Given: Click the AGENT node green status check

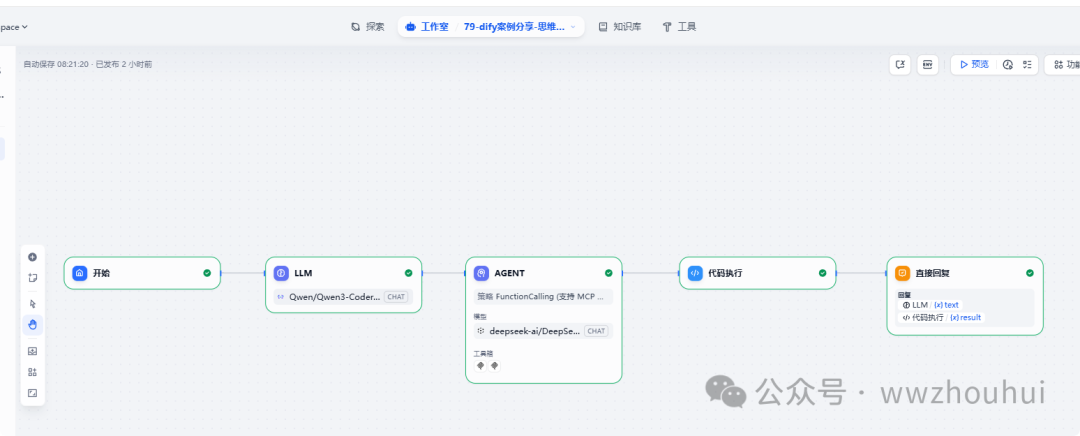Looking at the screenshot, I should 608,273.
